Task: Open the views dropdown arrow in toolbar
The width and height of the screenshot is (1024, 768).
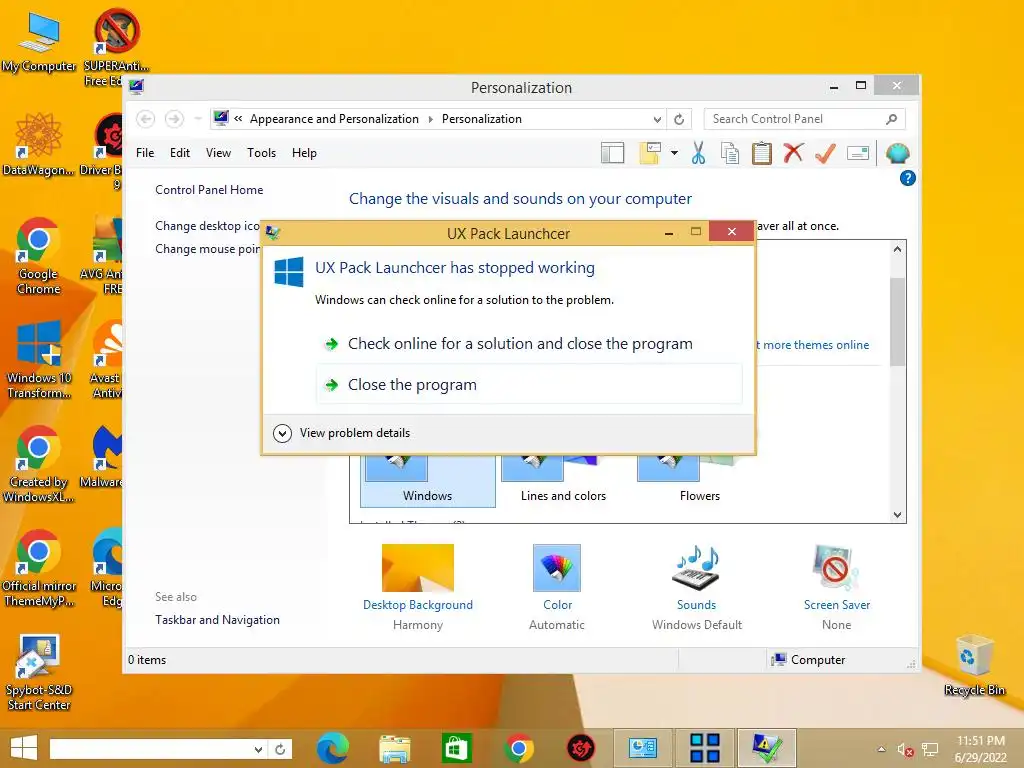Action: (674, 153)
